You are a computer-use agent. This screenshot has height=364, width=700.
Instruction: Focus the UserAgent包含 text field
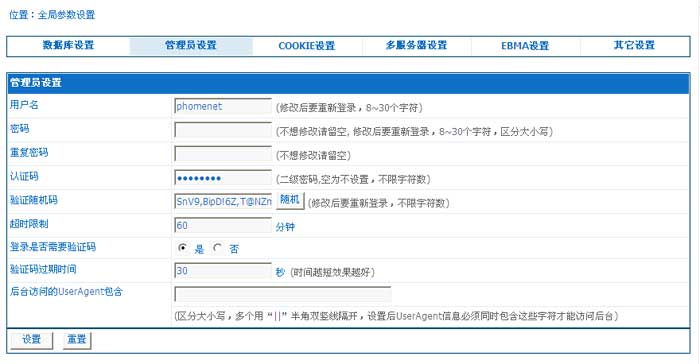pos(283,294)
